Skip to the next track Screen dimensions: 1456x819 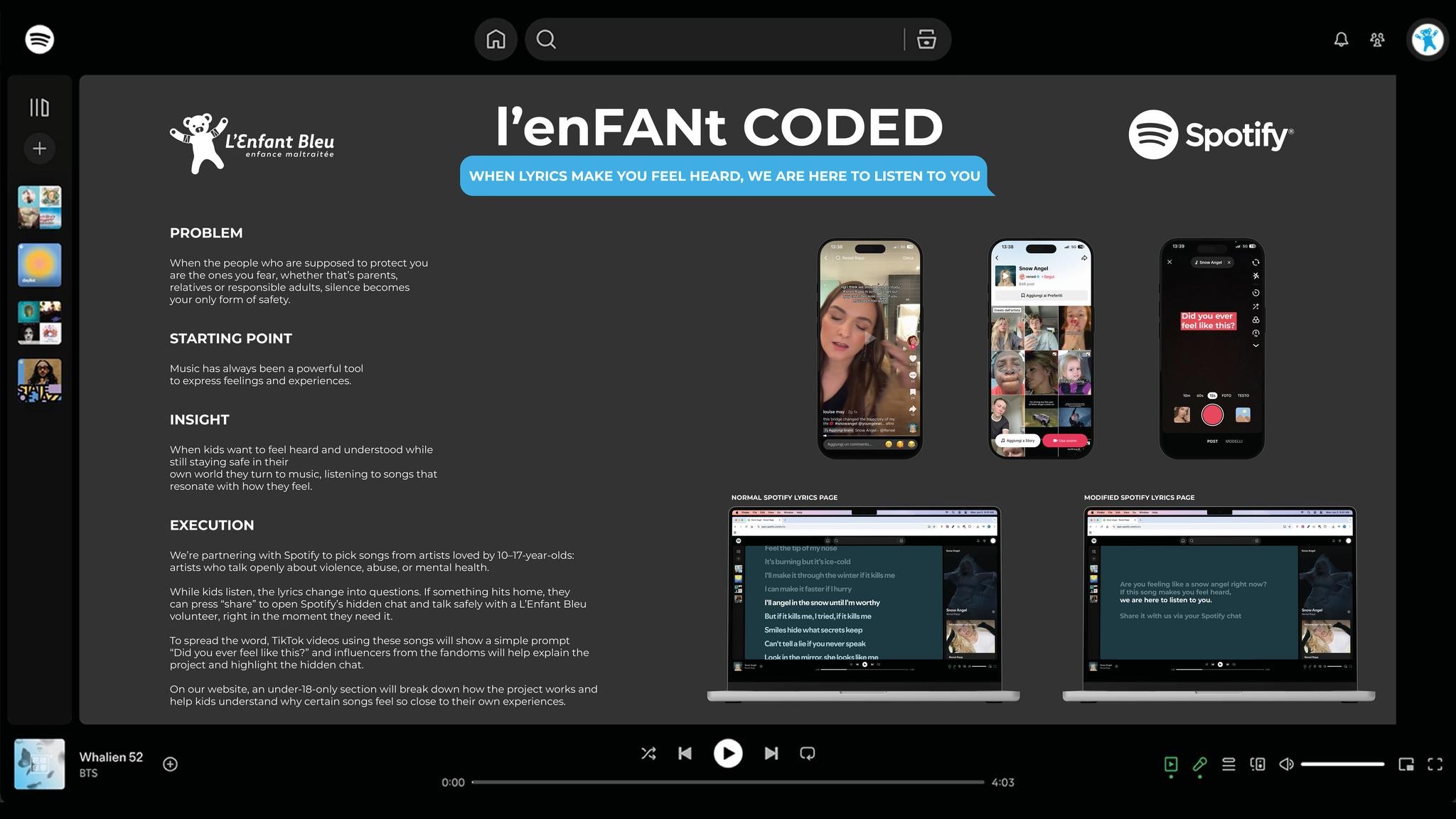point(771,754)
